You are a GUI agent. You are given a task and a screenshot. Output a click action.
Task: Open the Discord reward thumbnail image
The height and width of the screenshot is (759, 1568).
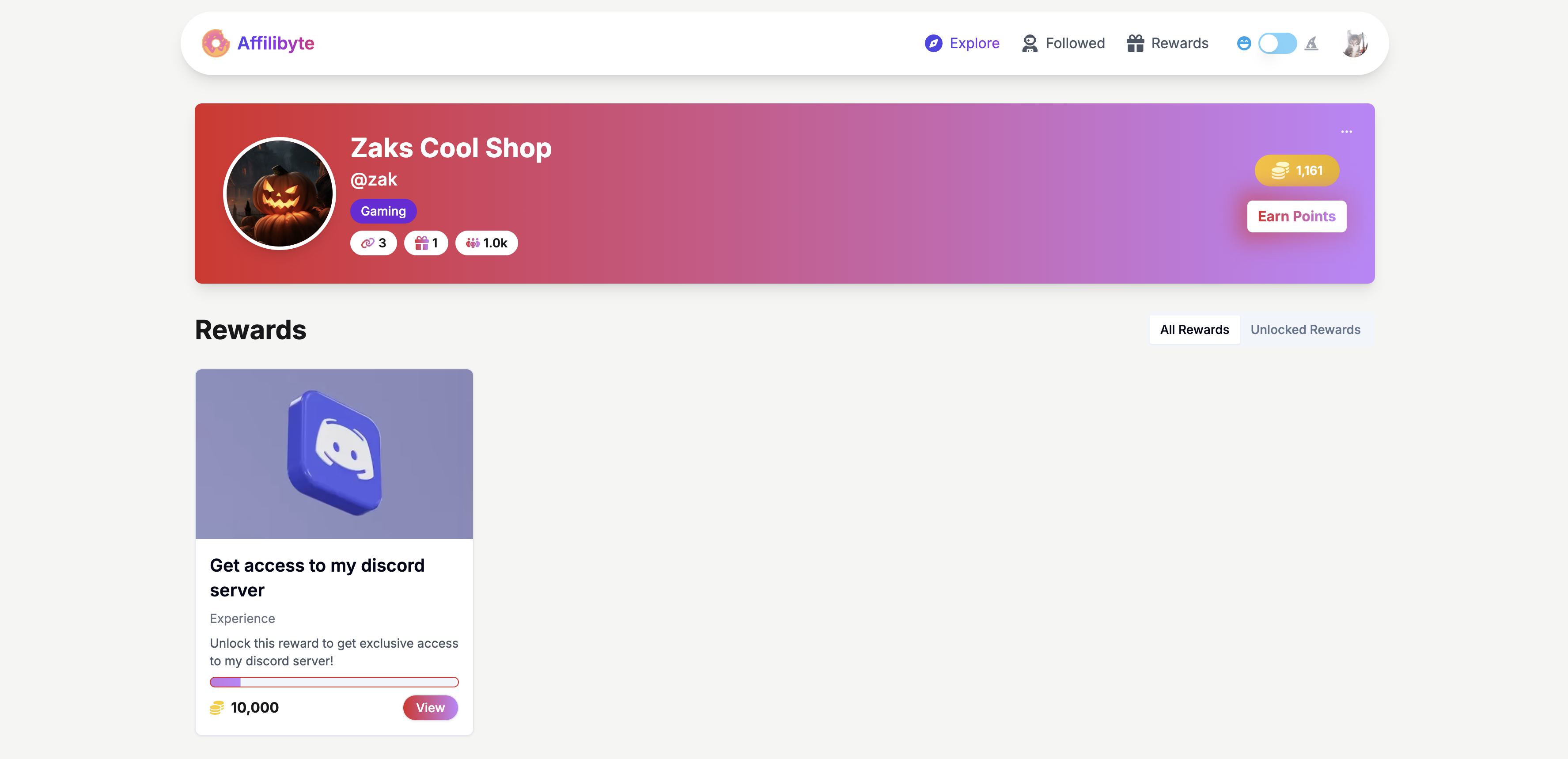(x=333, y=453)
